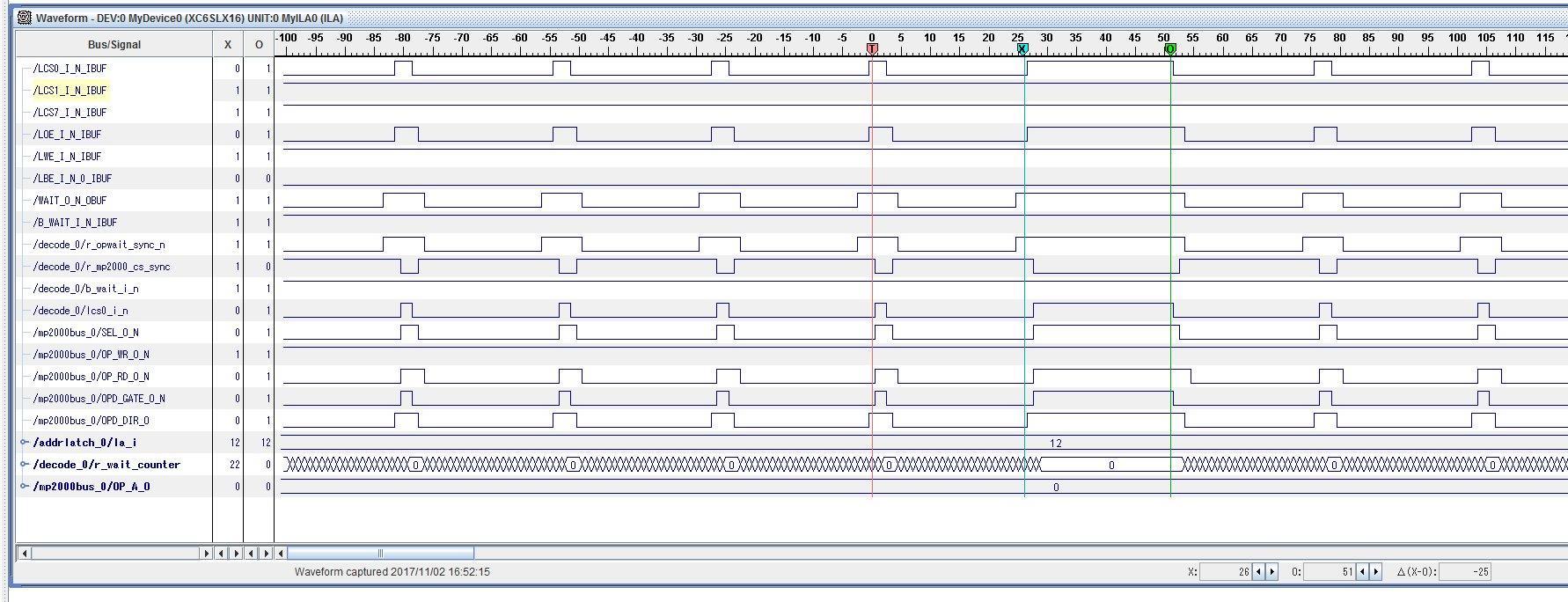Screen dimensions: 1568x602
Task: Select signal /LBE_I_N_0_IBUF
Action: [72, 178]
